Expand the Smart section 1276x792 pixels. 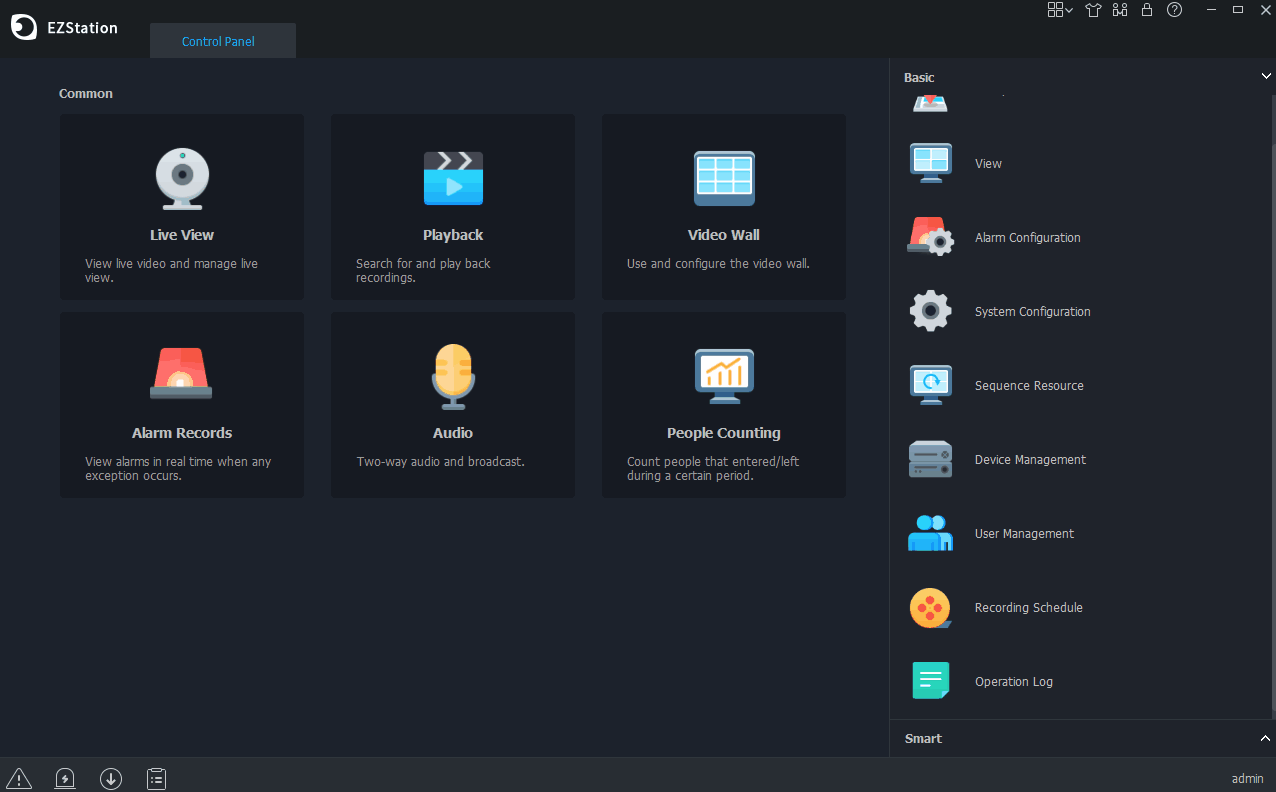1265,738
